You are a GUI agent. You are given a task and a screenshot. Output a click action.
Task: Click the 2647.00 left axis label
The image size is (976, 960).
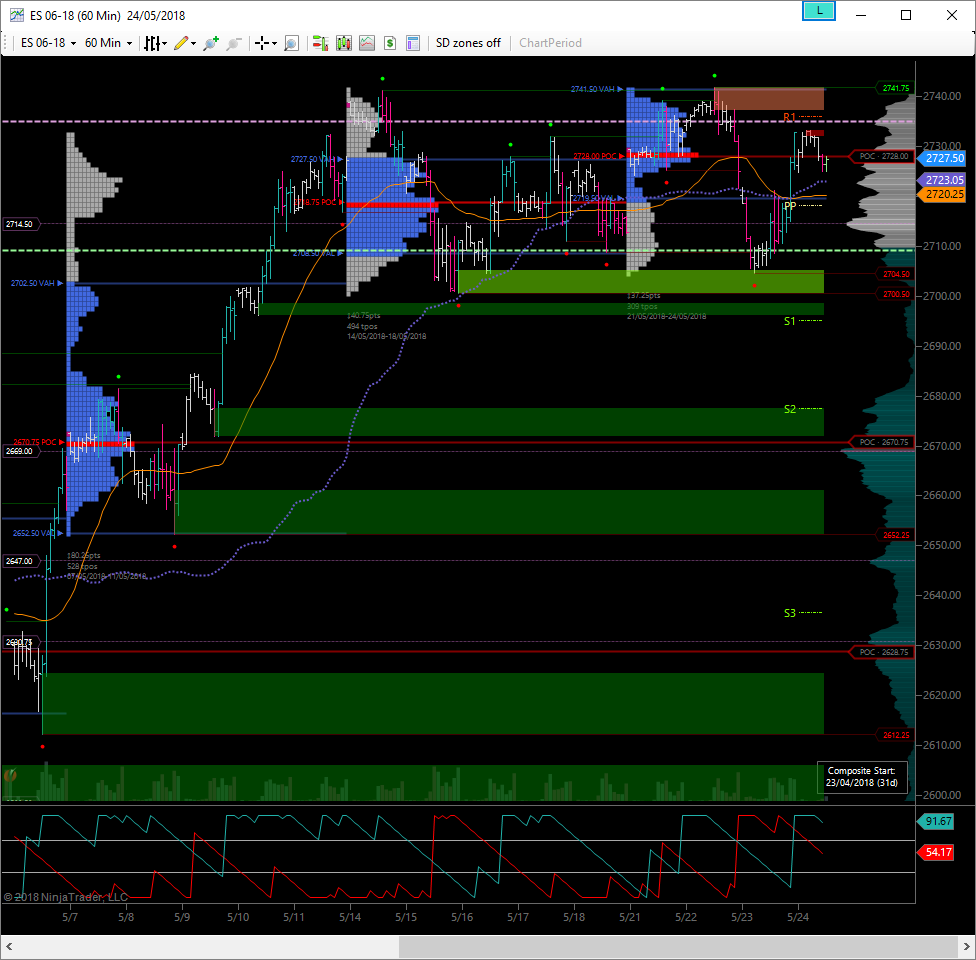21,561
